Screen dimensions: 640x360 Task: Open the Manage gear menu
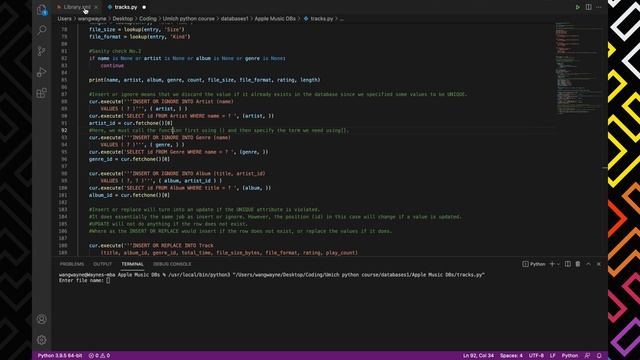[x=42, y=340]
